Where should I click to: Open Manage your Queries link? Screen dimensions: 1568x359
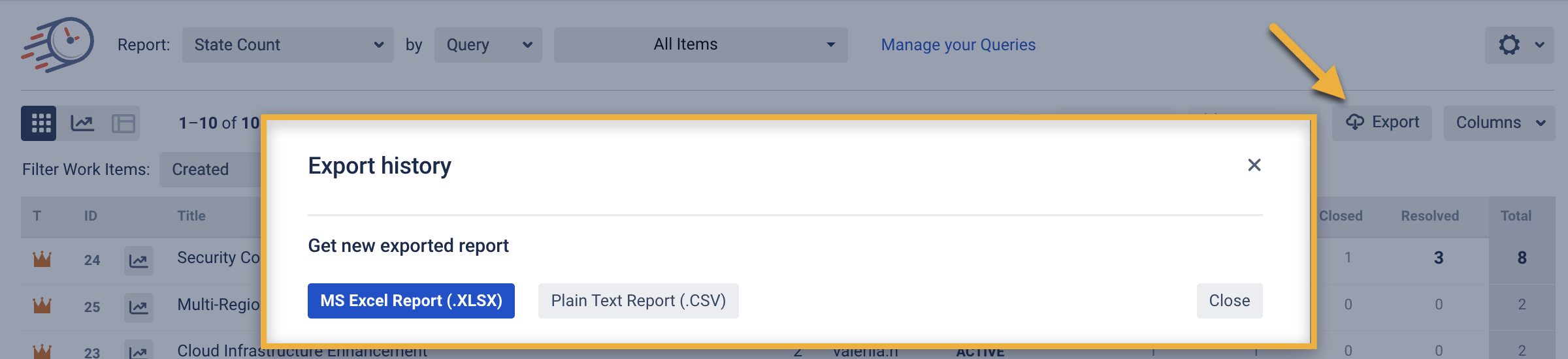tap(958, 45)
